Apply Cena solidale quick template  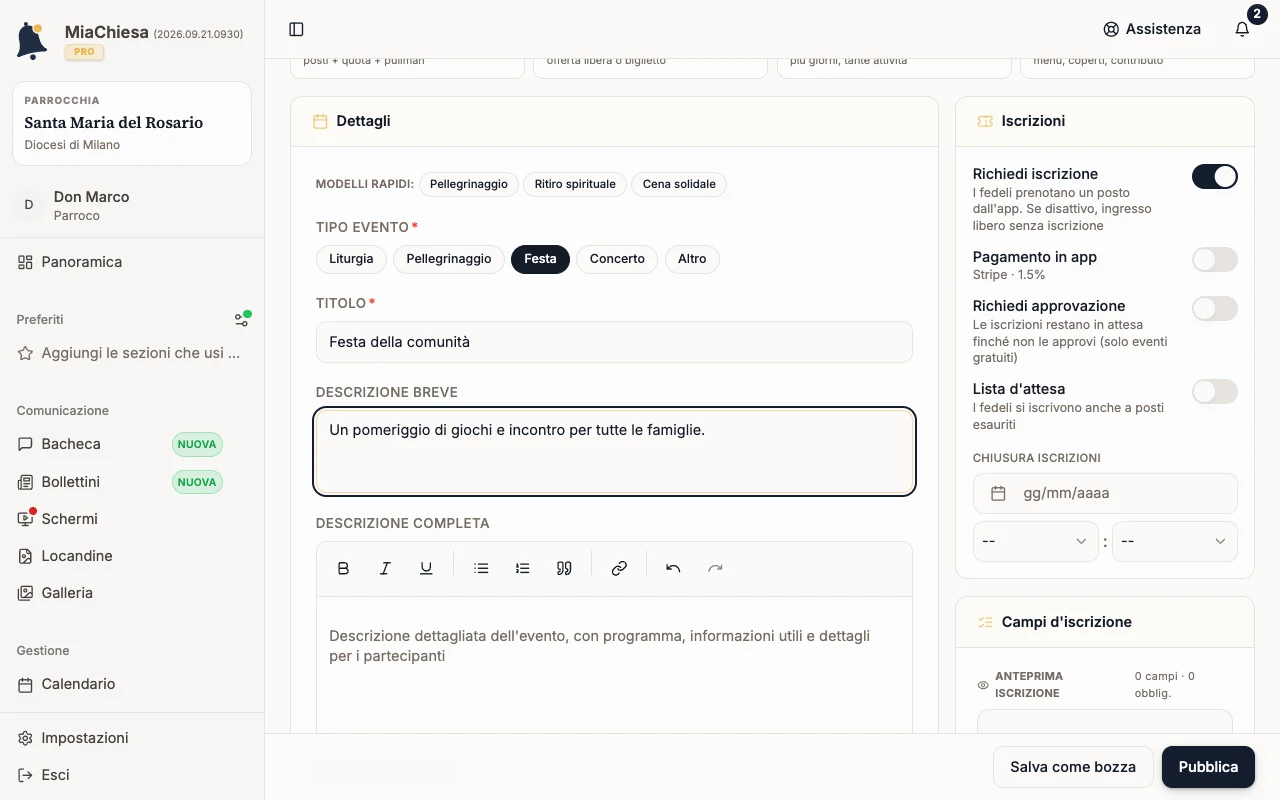(679, 184)
